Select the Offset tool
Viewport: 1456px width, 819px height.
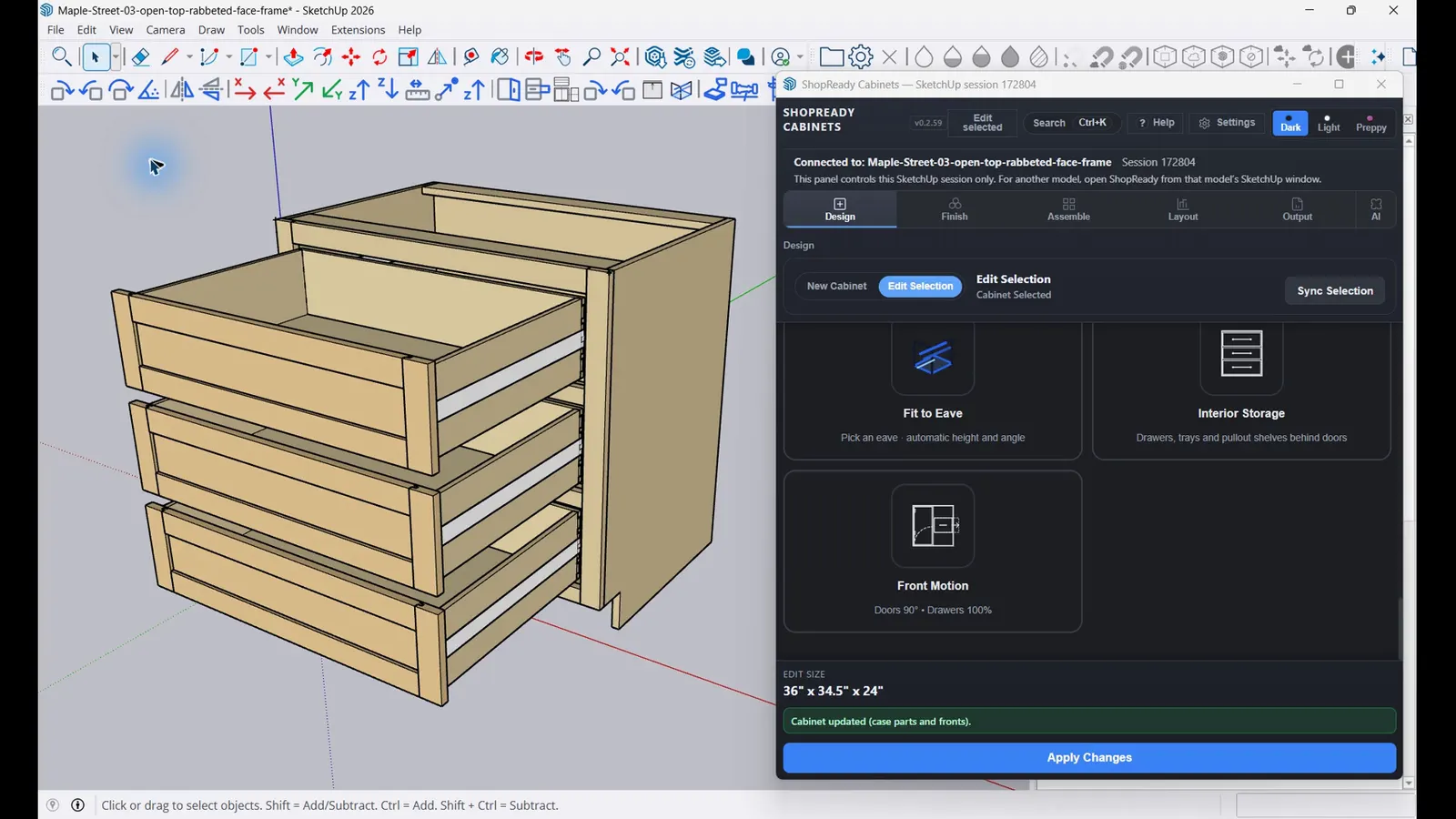coord(322,57)
